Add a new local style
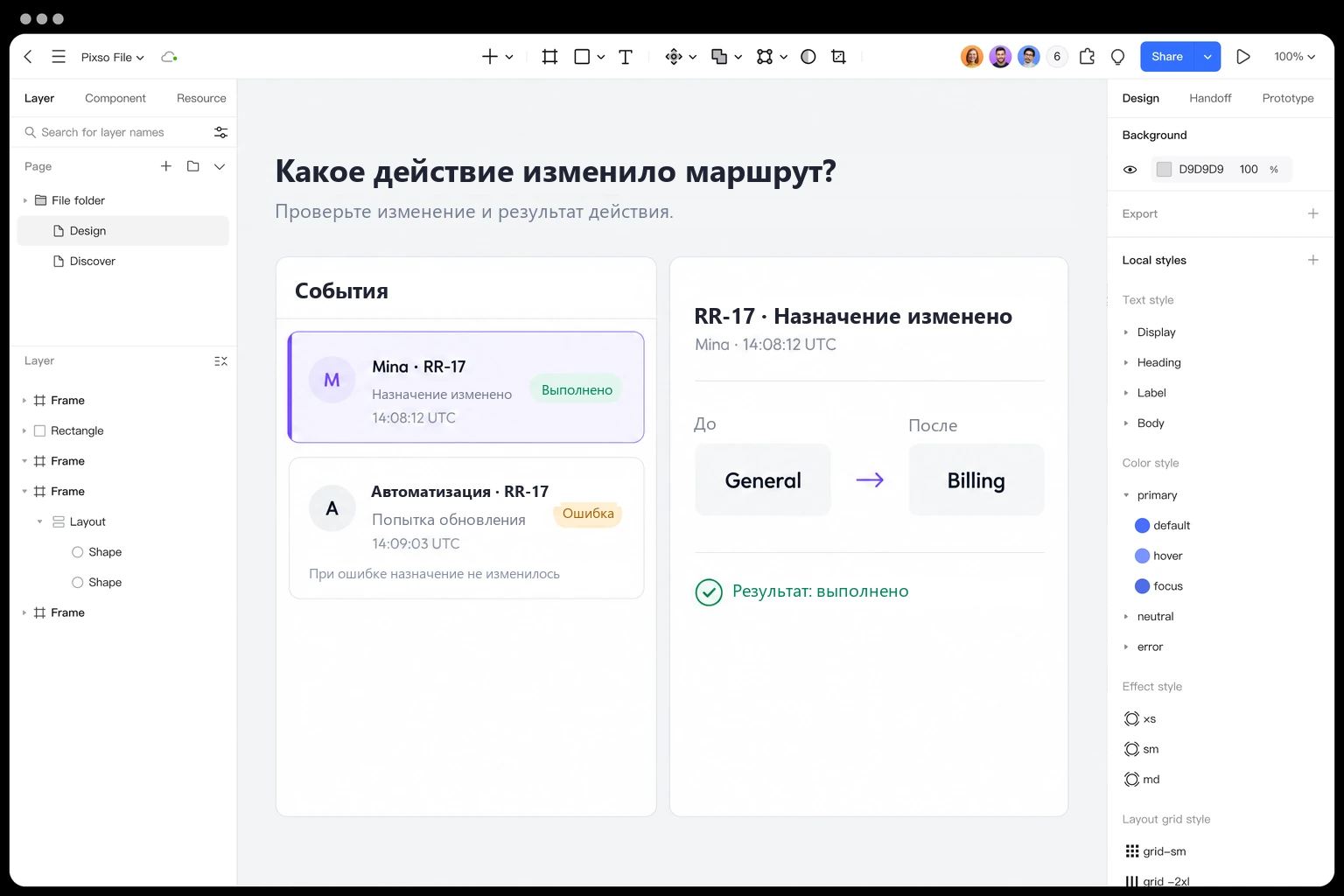 pos(1312,260)
